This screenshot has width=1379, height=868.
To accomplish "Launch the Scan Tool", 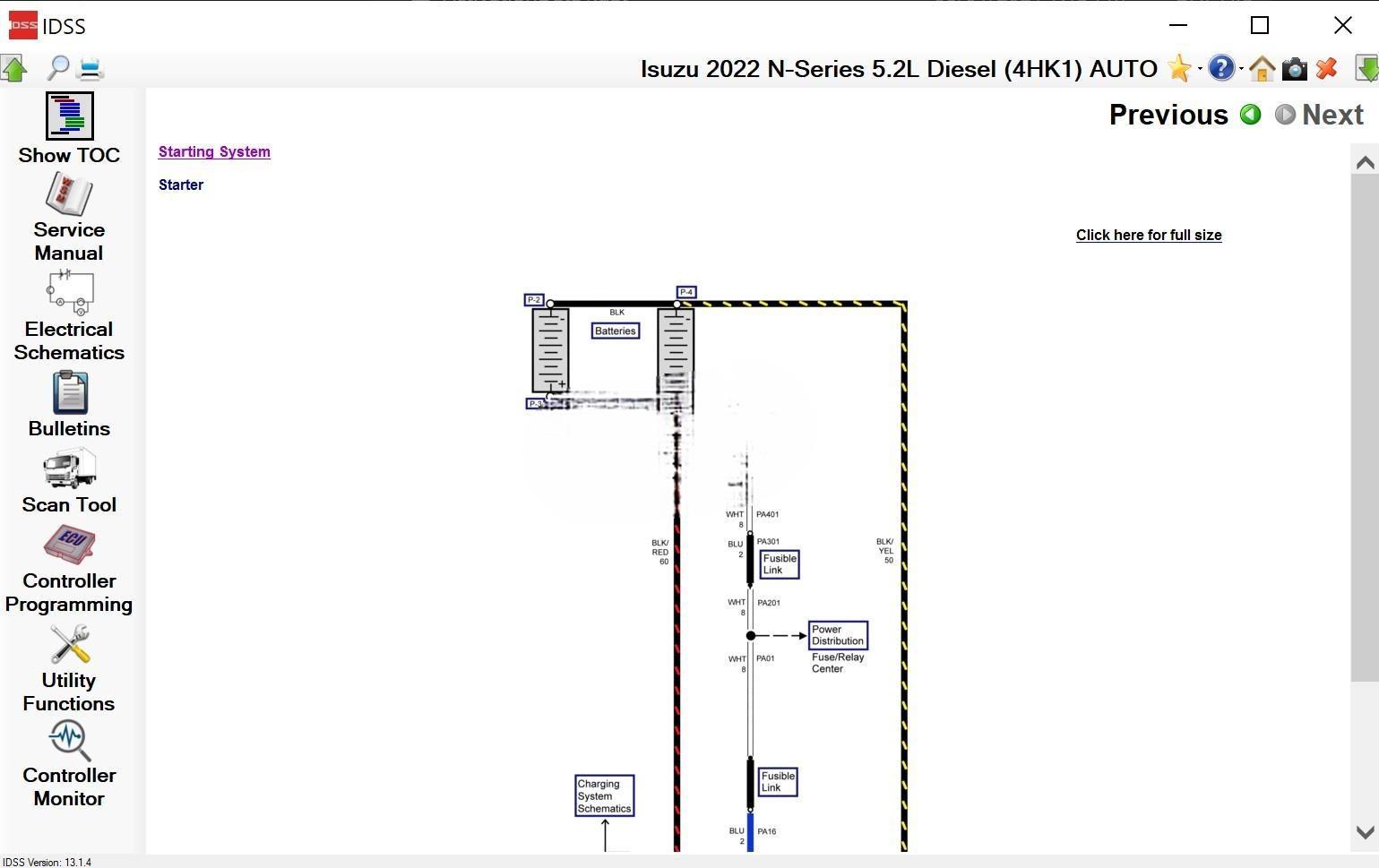I will point(69,481).
